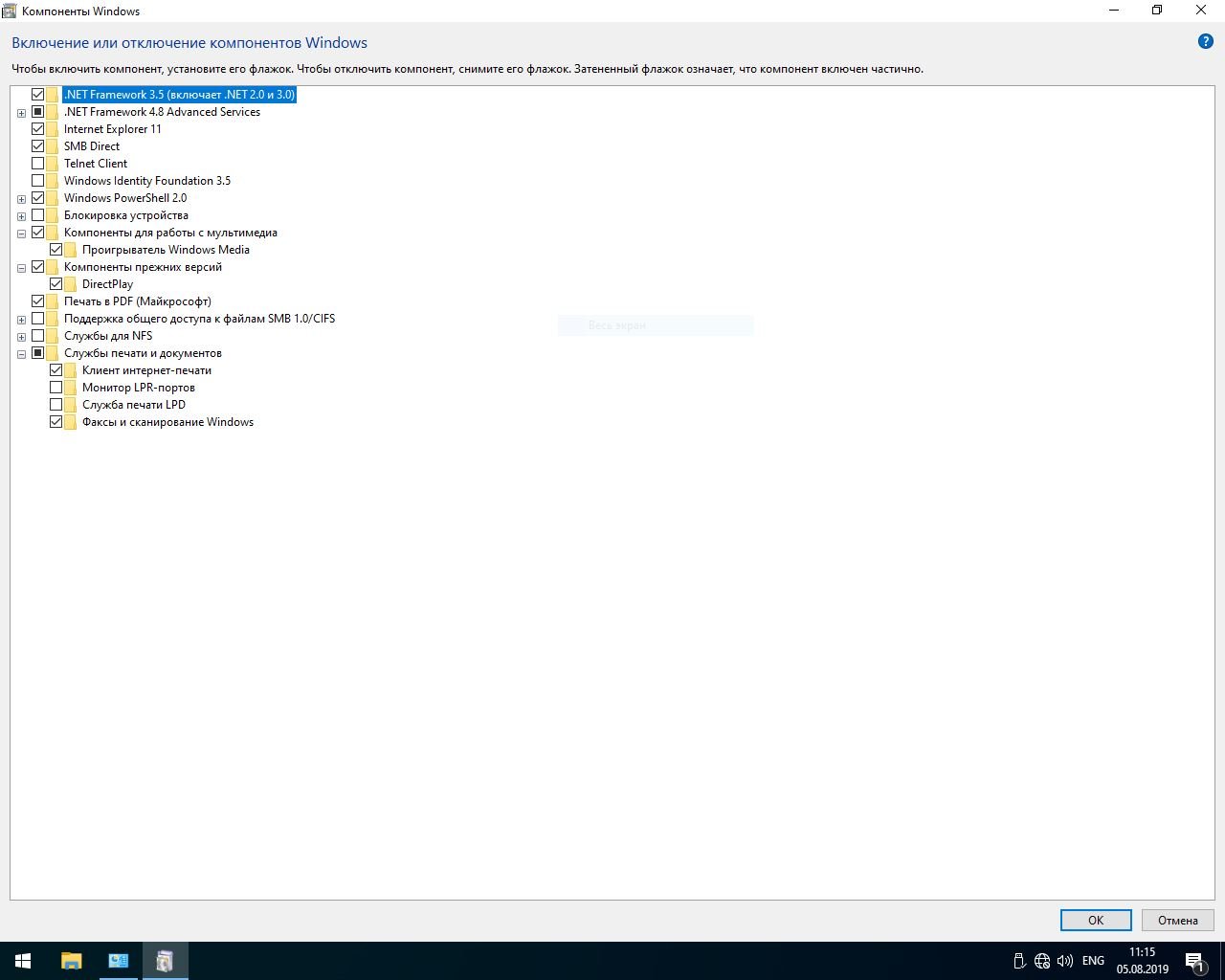Viewport: 1225px width, 980px height.
Task: Click the ENG language indicator
Action: click(x=1093, y=961)
